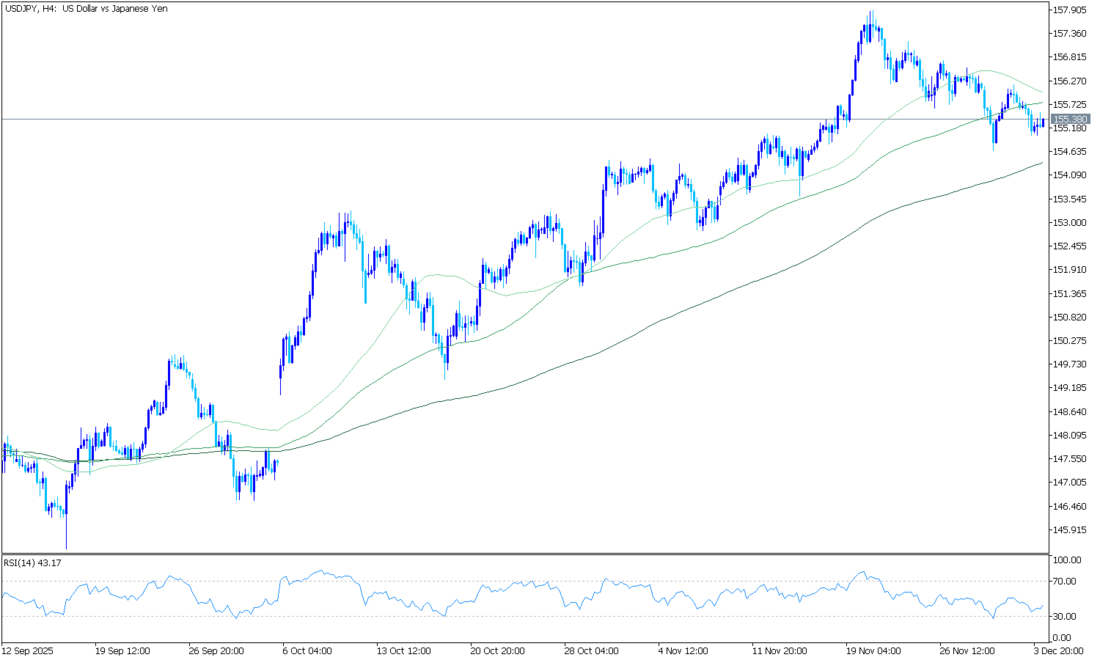This screenshot has height=660, width=1100.
Task: Select the 157.905 price axis label
Action: 1070,10
